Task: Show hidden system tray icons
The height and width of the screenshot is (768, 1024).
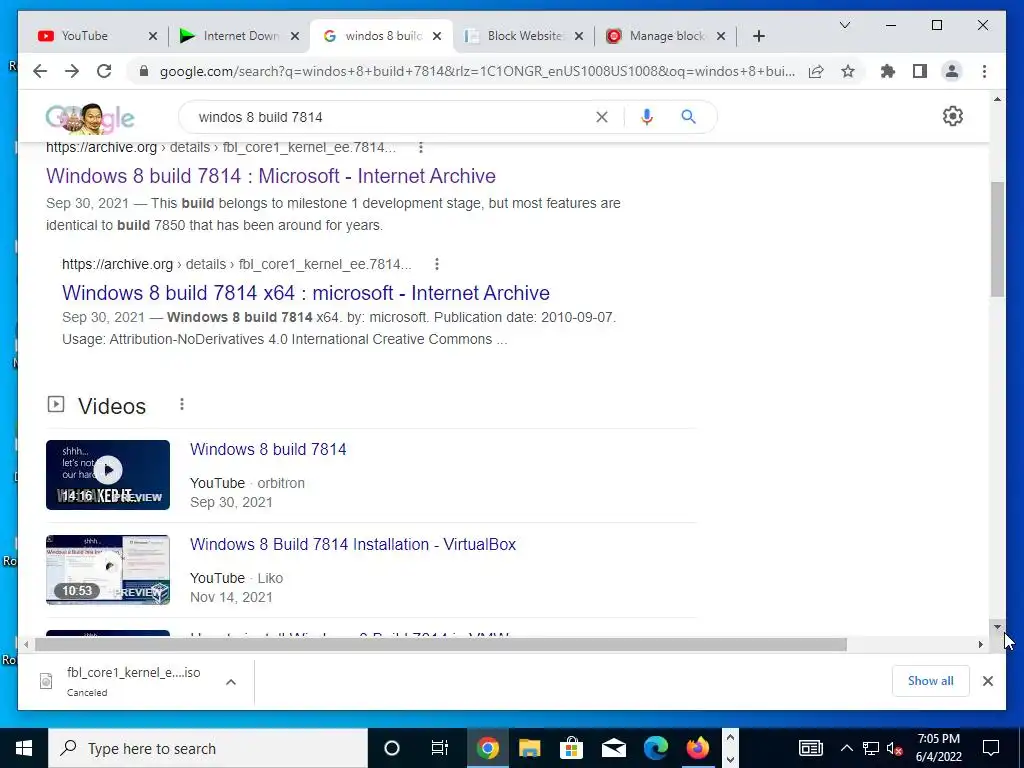Action: pyautogui.click(x=846, y=748)
